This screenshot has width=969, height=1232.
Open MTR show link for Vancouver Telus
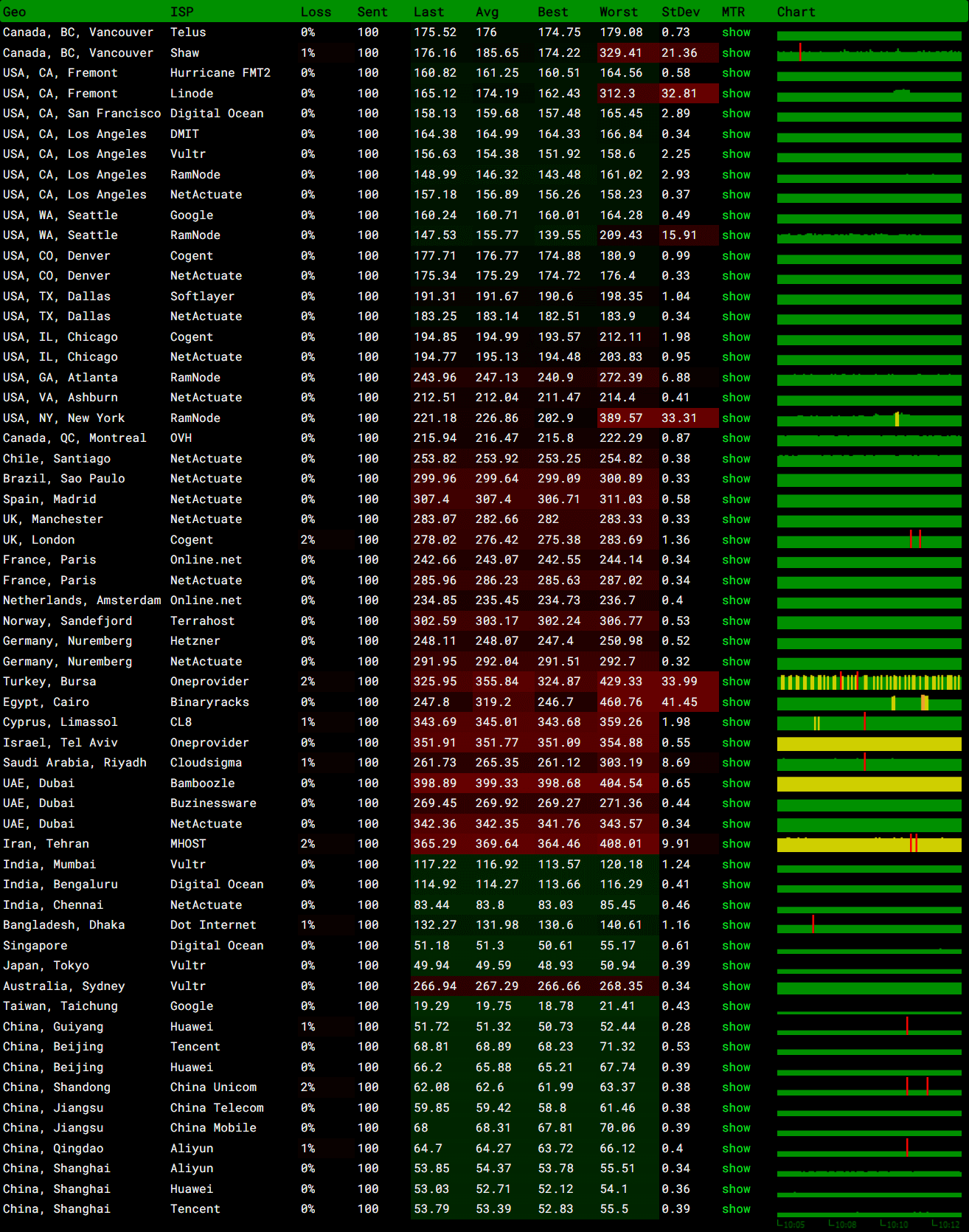coord(736,32)
